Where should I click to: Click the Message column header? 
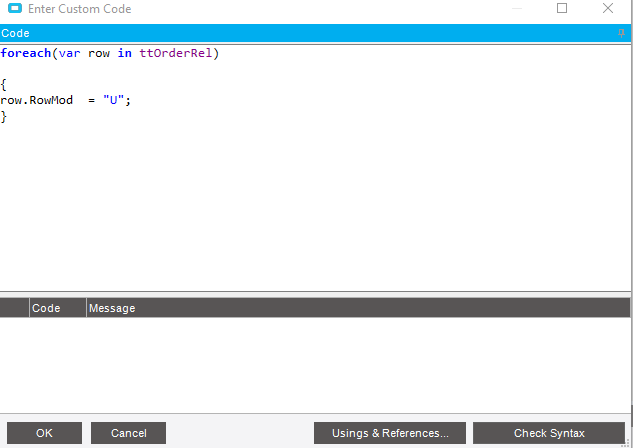[x=358, y=308]
